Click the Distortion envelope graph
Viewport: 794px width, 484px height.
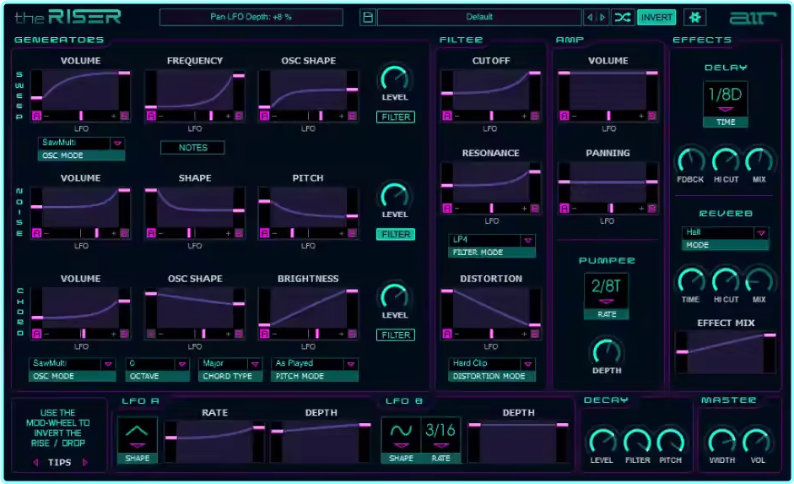[x=490, y=308]
